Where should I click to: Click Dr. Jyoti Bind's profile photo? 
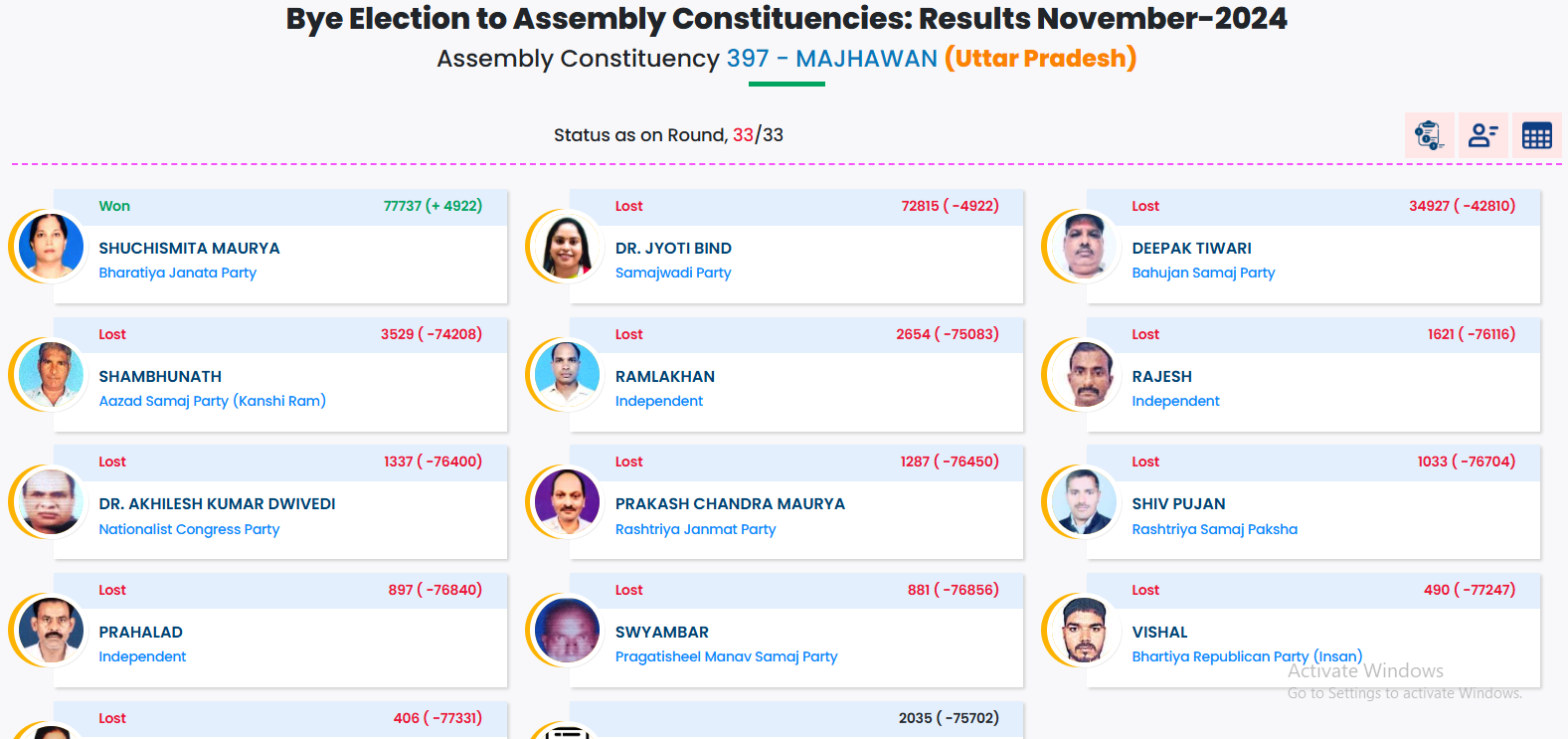tap(567, 246)
